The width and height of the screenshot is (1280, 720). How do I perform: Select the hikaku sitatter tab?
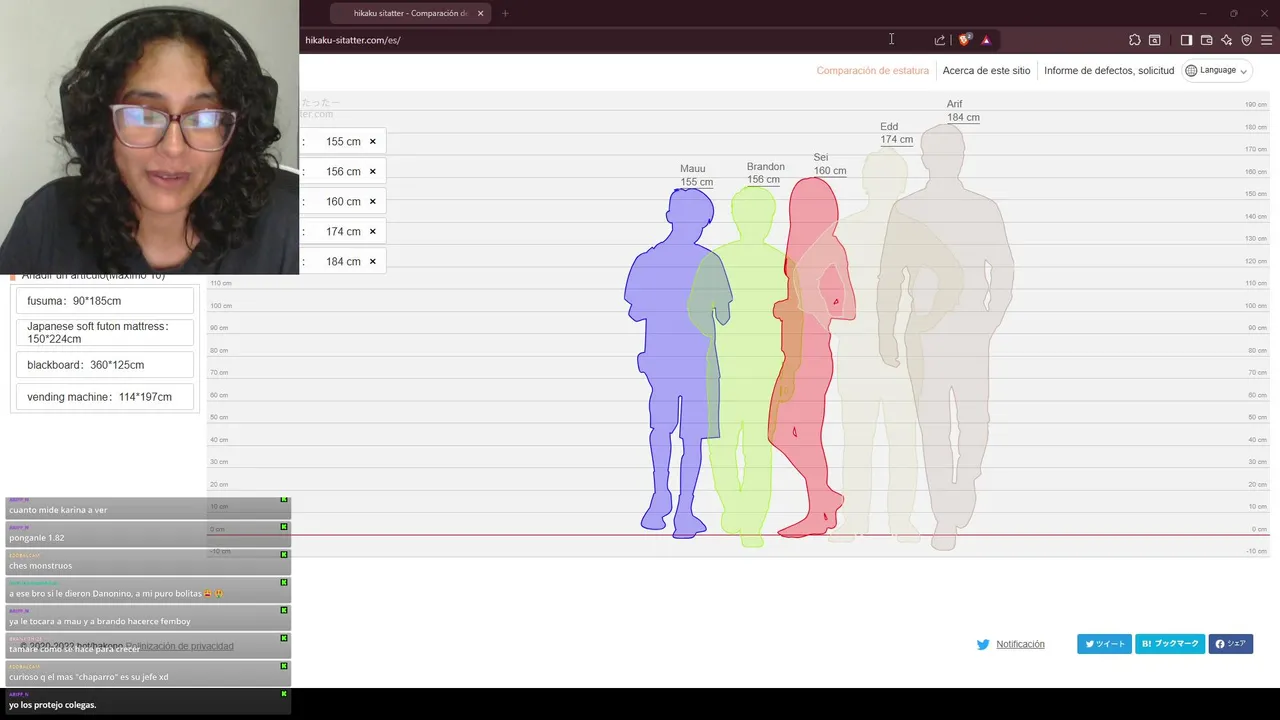click(x=408, y=13)
